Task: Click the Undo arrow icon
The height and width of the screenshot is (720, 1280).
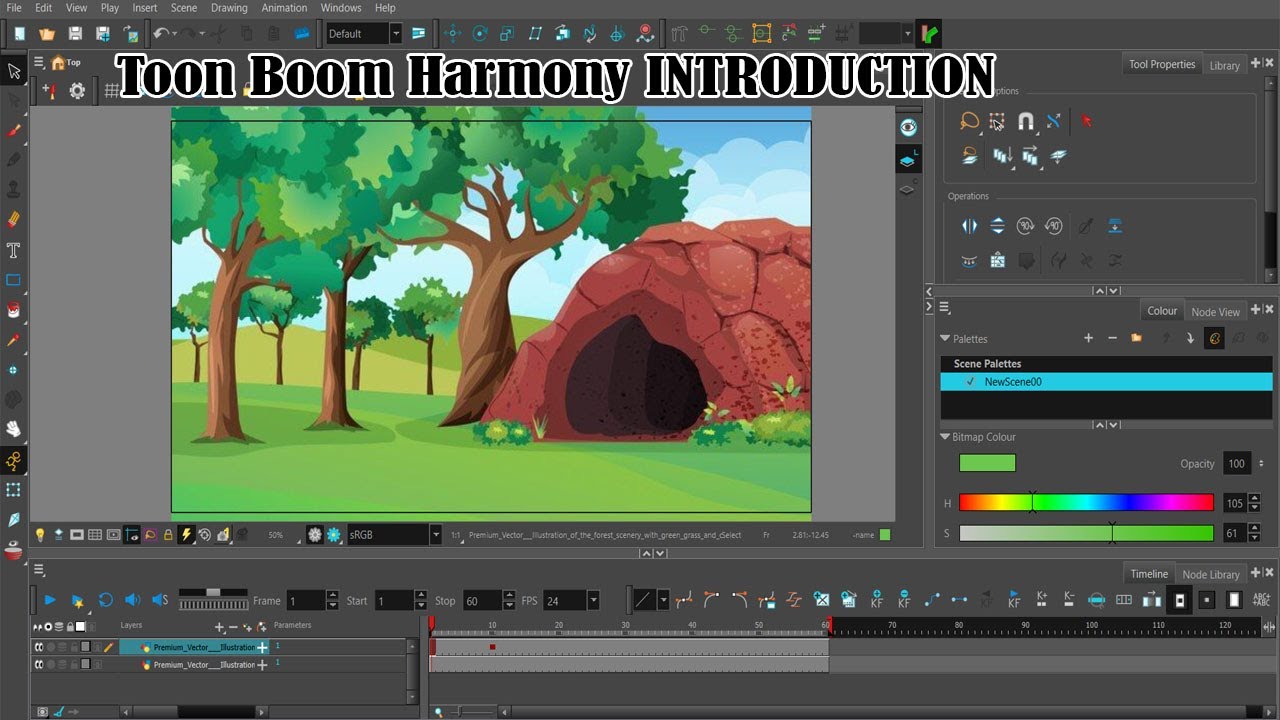Action: 161,33
